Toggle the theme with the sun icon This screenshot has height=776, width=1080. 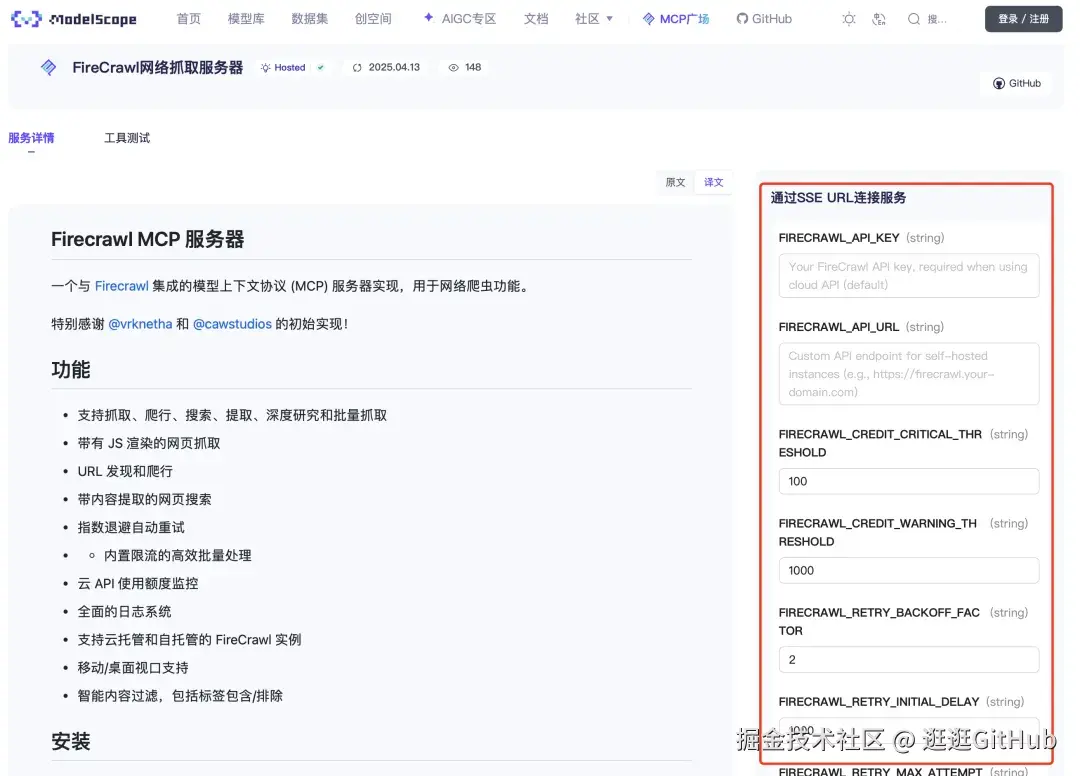848,17
